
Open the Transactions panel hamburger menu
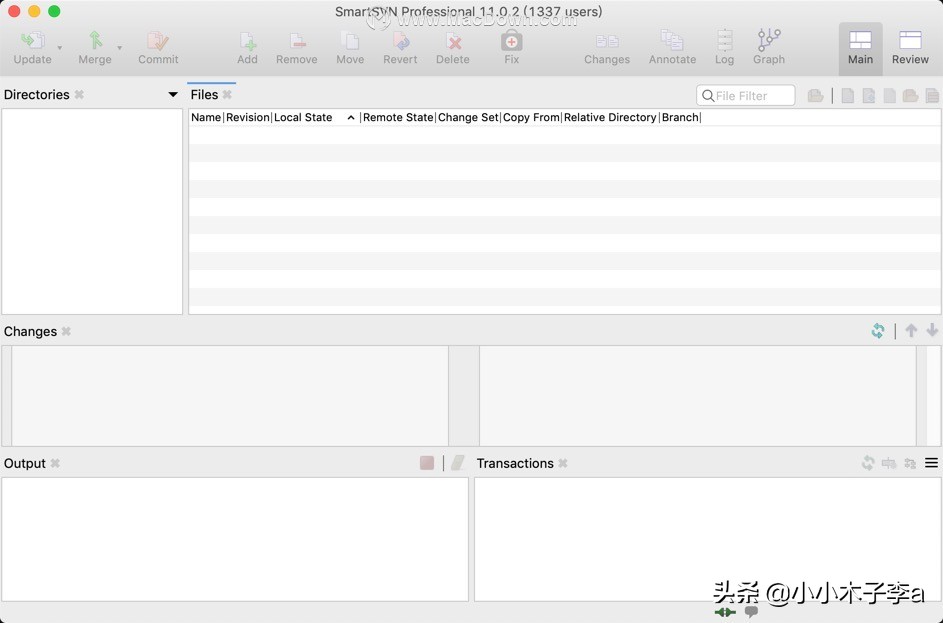931,463
